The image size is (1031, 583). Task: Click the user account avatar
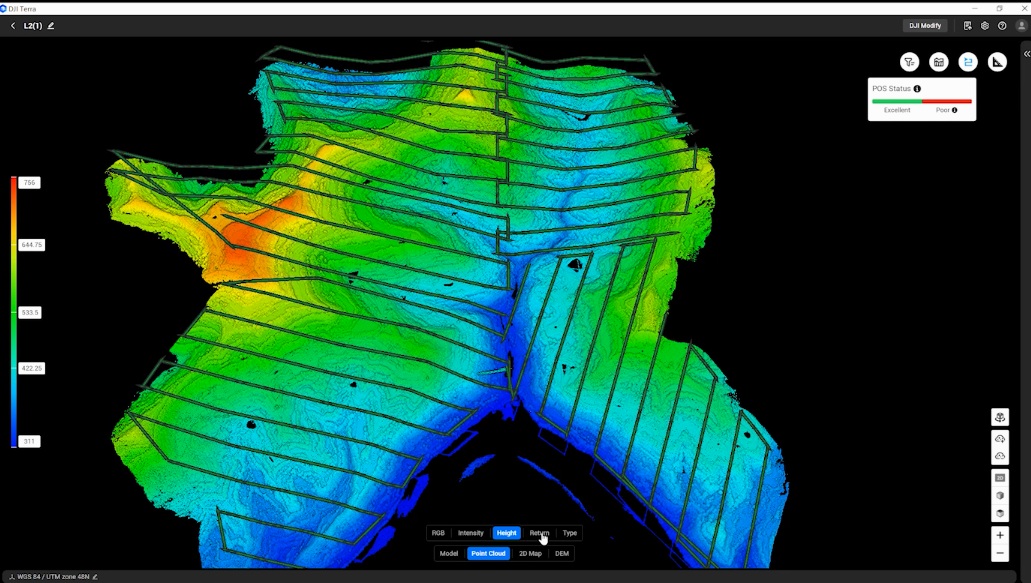pyautogui.click(x=1021, y=26)
